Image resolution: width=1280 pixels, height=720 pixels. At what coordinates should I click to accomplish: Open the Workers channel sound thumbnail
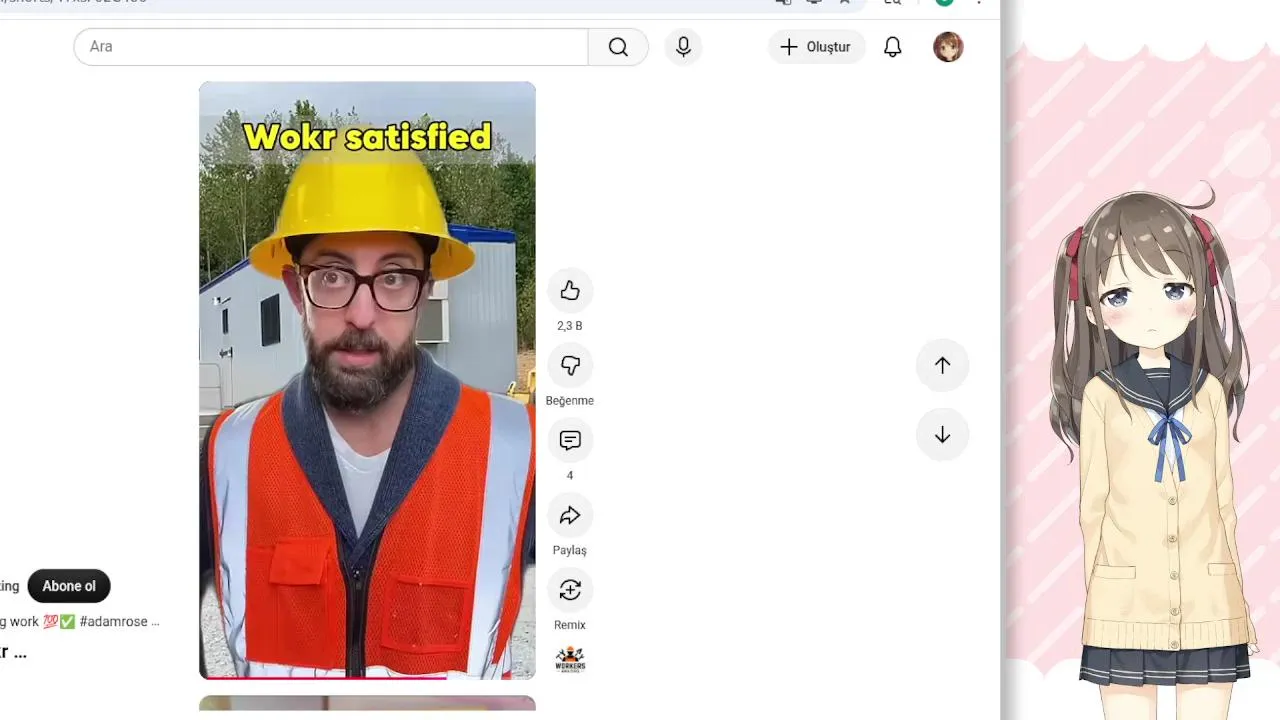point(570,660)
